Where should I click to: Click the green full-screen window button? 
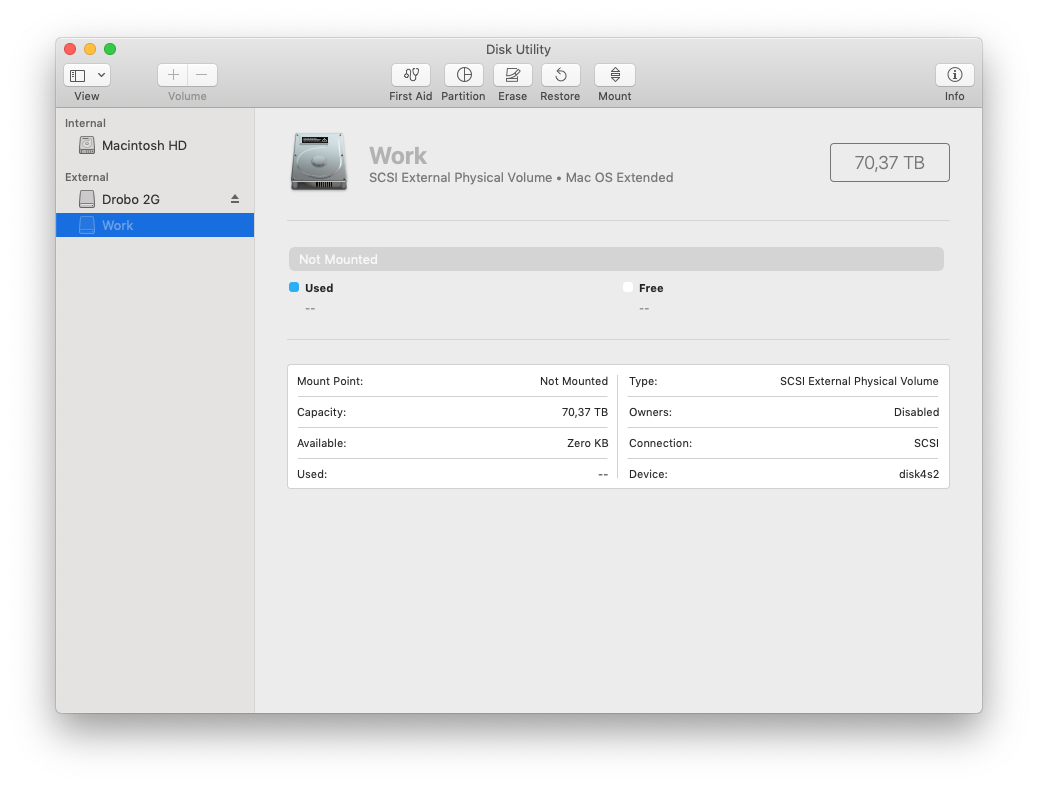click(x=110, y=49)
